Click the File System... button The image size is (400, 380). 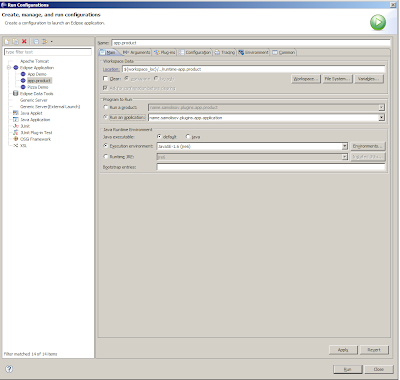[337, 79]
